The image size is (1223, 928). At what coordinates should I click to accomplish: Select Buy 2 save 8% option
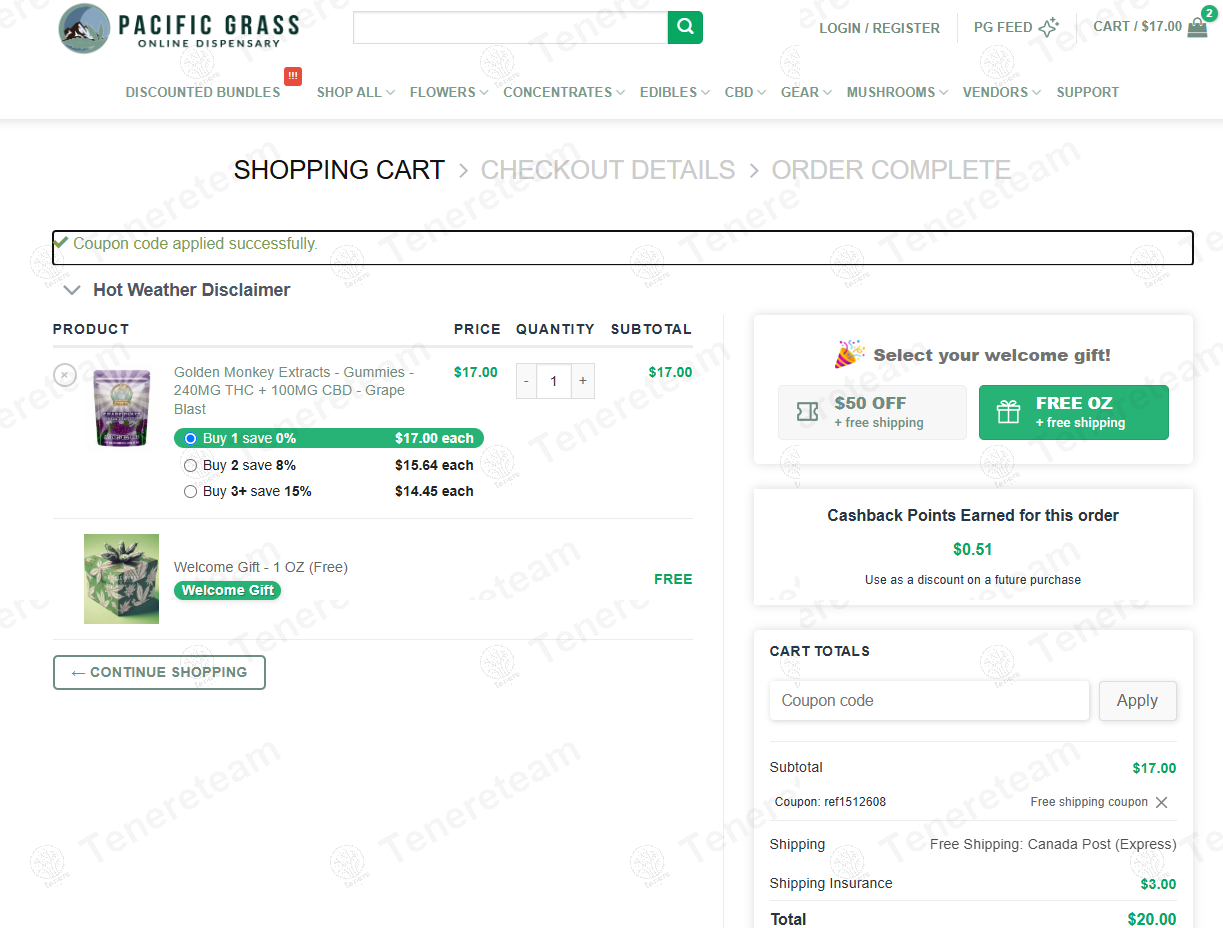tap(190, 465)
